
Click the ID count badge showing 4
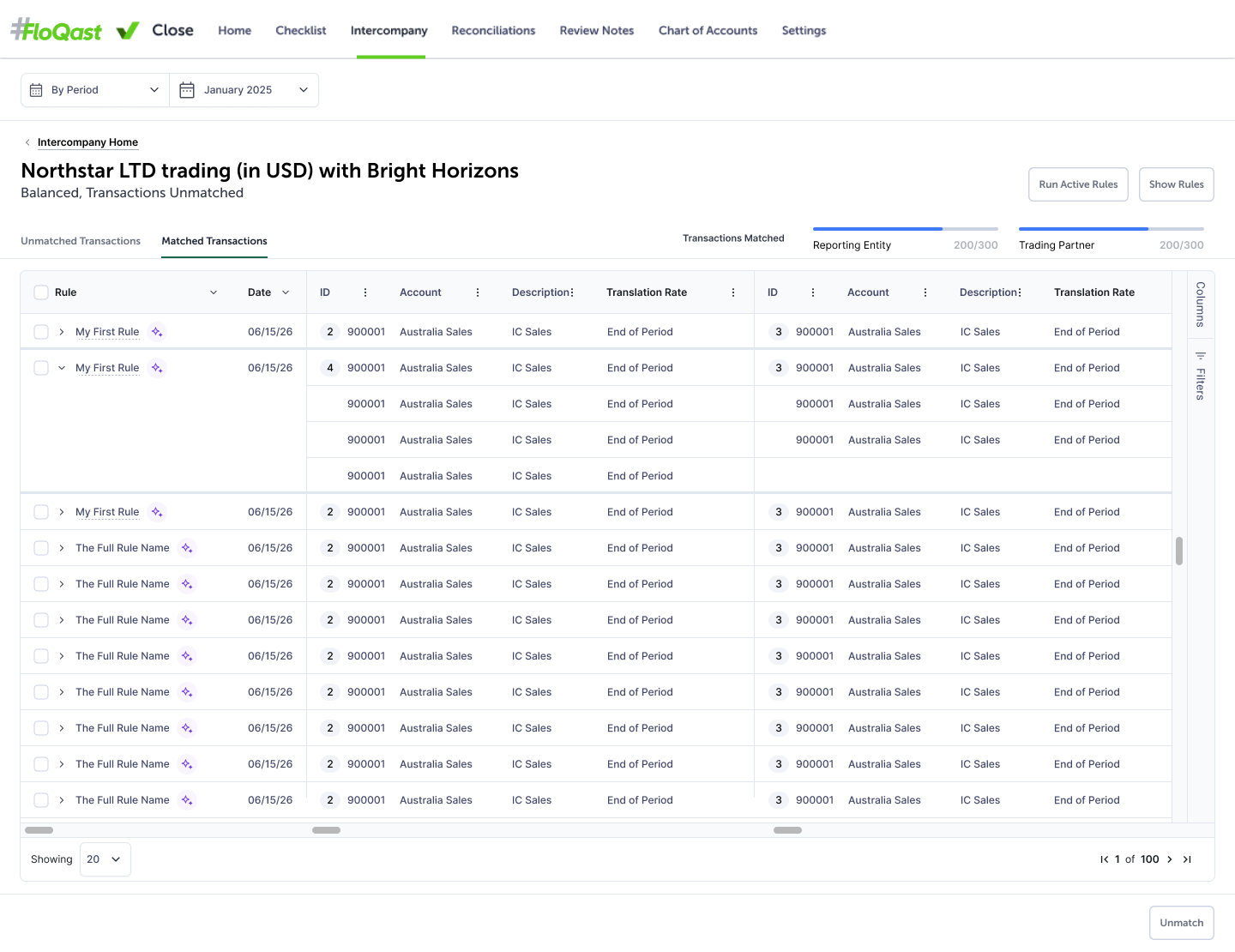pos(330,368)
